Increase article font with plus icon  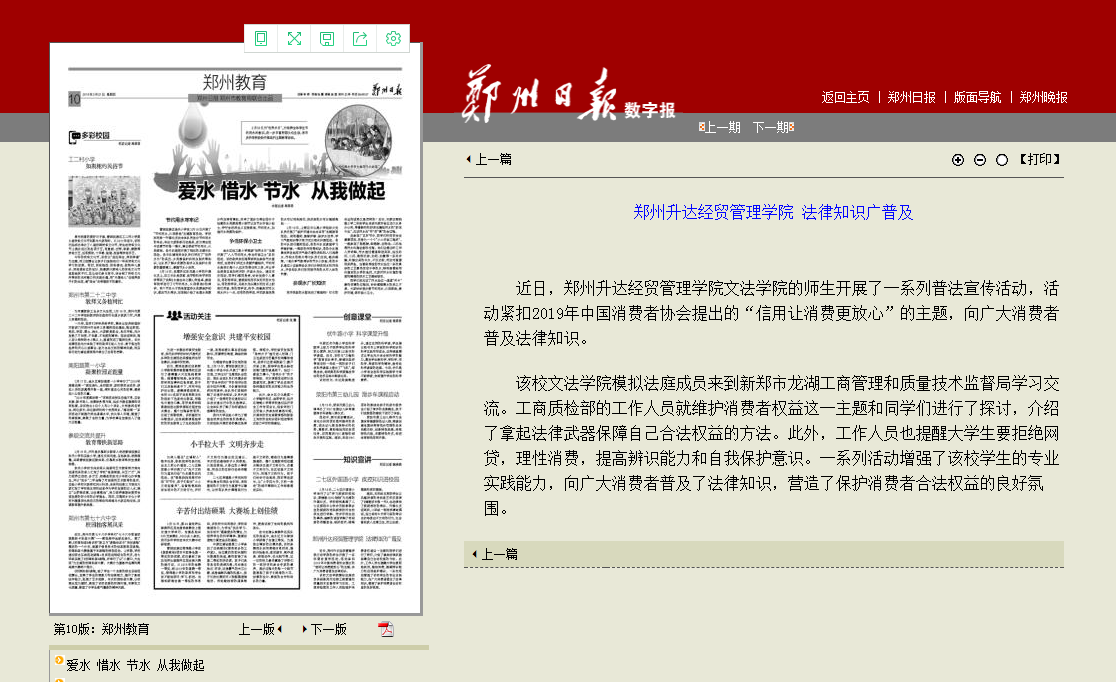(958, 160)
